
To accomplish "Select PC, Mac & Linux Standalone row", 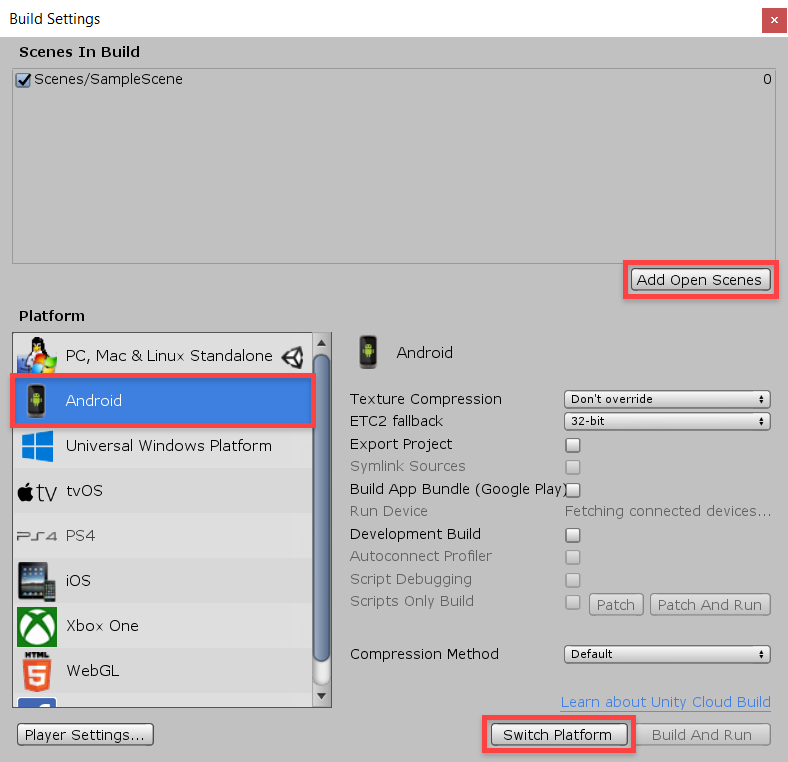I will click(163, 355).
